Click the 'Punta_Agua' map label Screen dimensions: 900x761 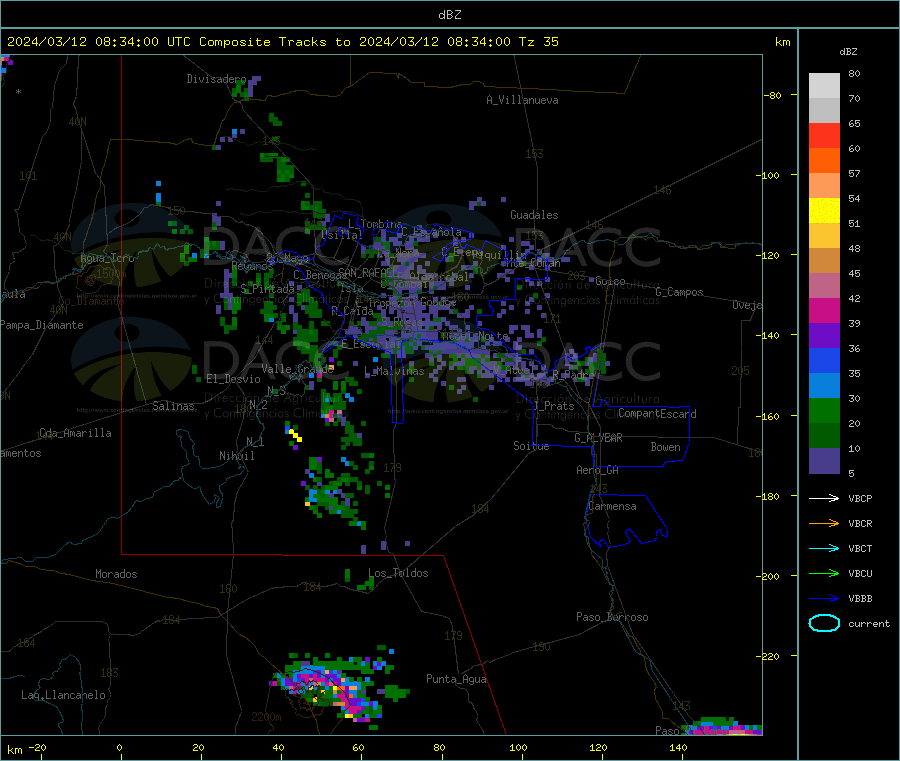click(456, 679)
